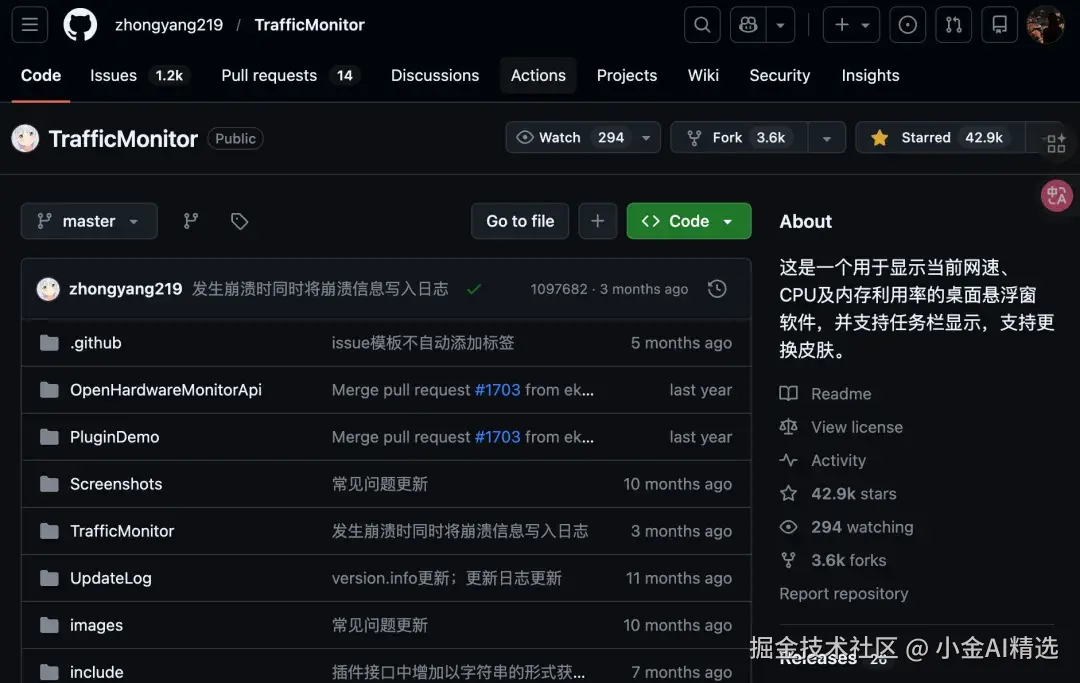The image size is (1080, 683).
Task: Open the master branch selector dropdown
Action: (x=89, y=221)
